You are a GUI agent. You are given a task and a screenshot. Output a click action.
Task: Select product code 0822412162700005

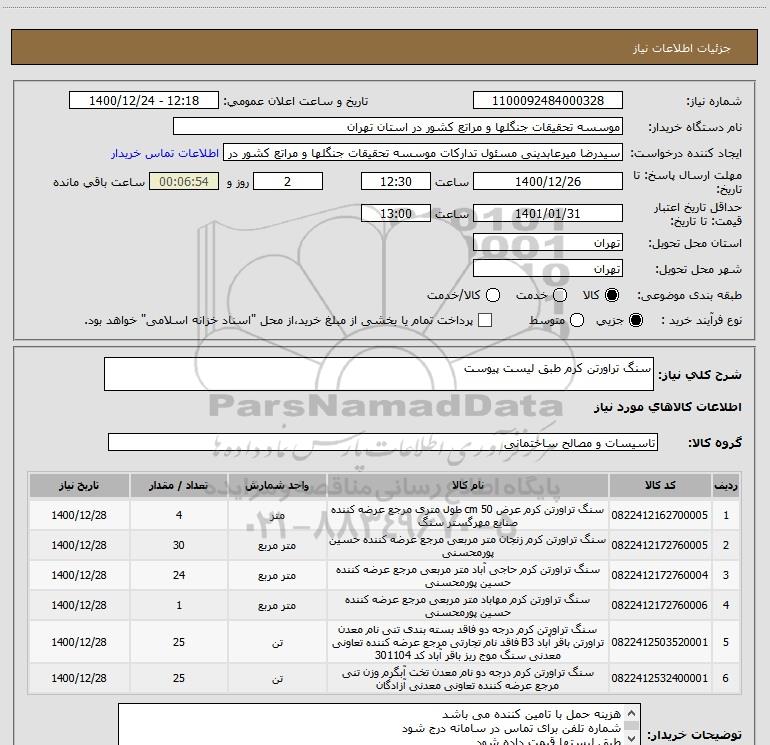click(x=660, y=515)
